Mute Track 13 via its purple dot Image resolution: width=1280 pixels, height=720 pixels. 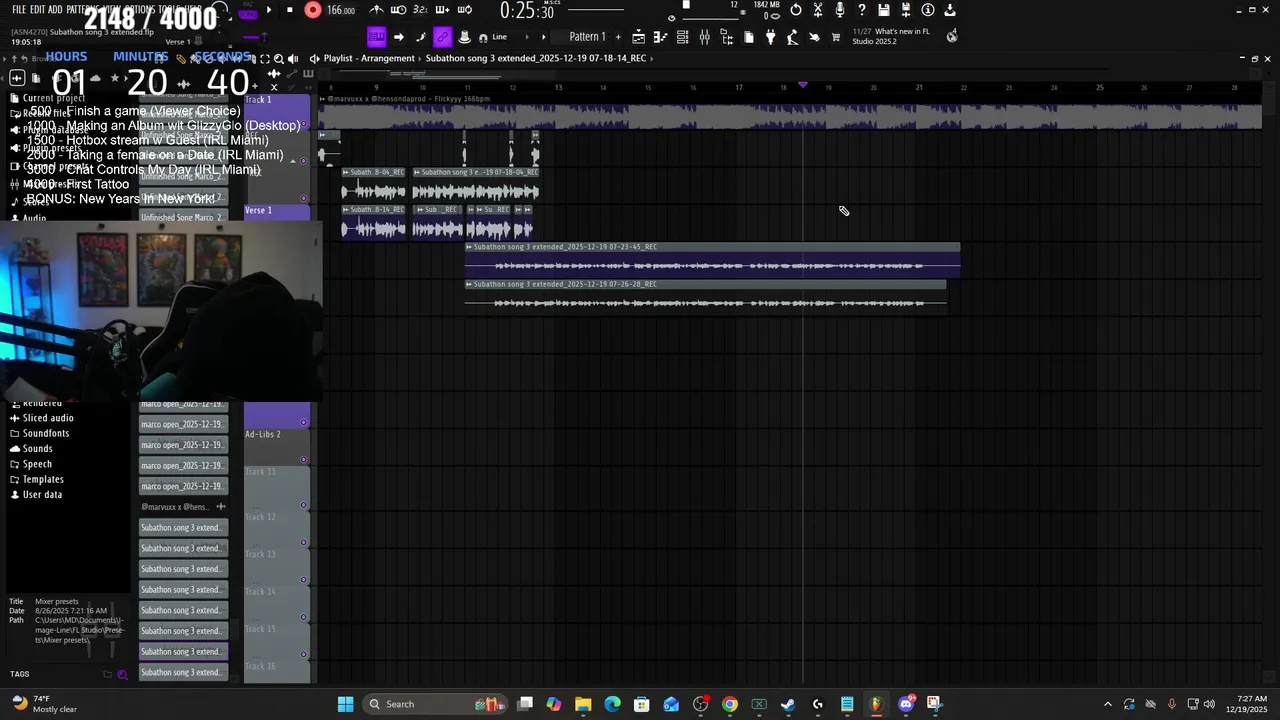point(304,580)
